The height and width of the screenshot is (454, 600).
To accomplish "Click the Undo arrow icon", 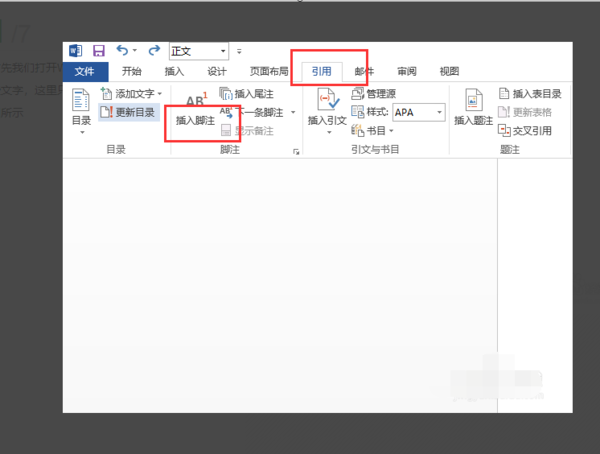I will pyautogui.click(x=122, y=50).
